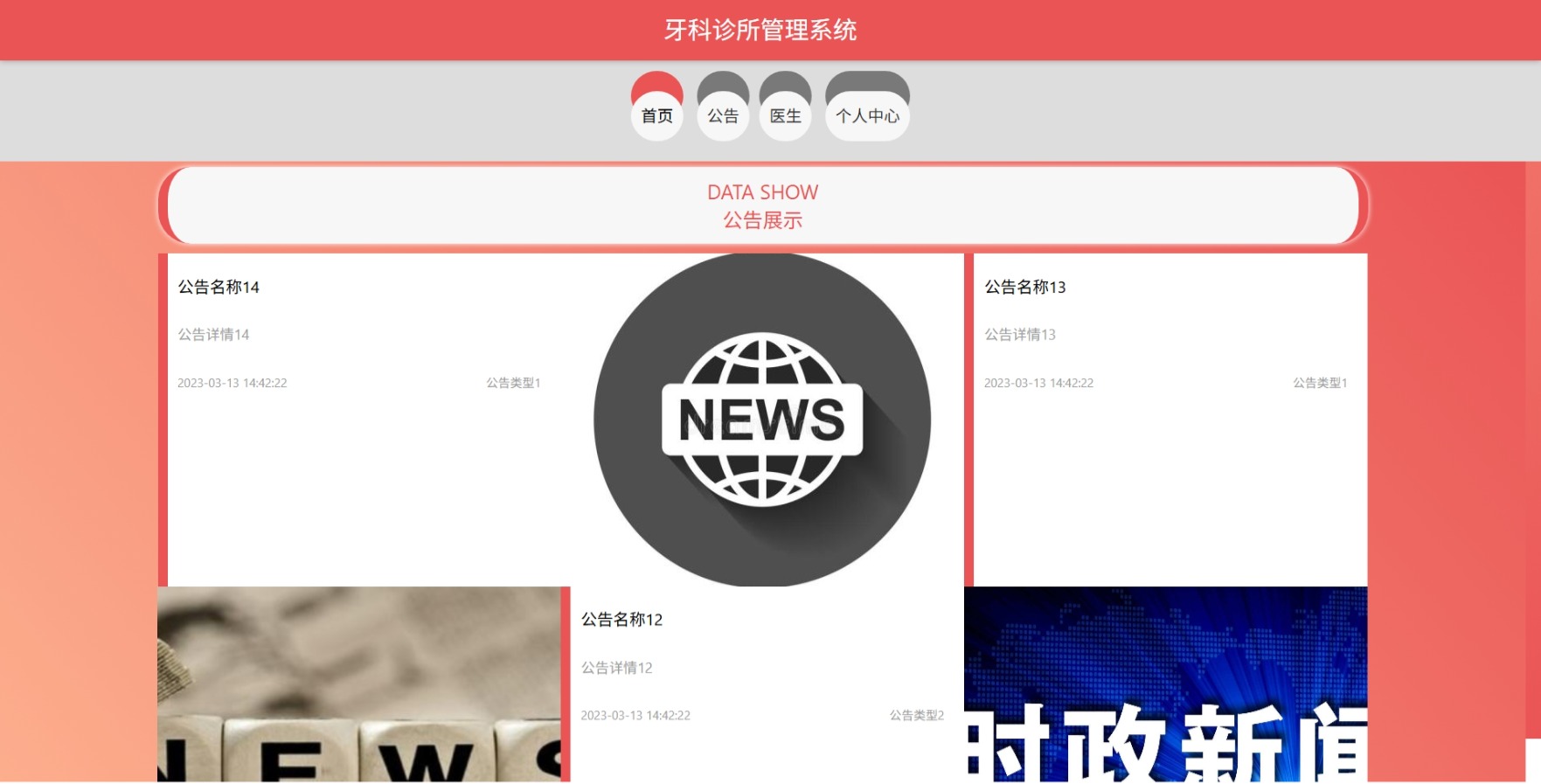Click the 公告详情13 description text
The height and width of the screenshot is (784, 1541).
(x=1020, y=335)
